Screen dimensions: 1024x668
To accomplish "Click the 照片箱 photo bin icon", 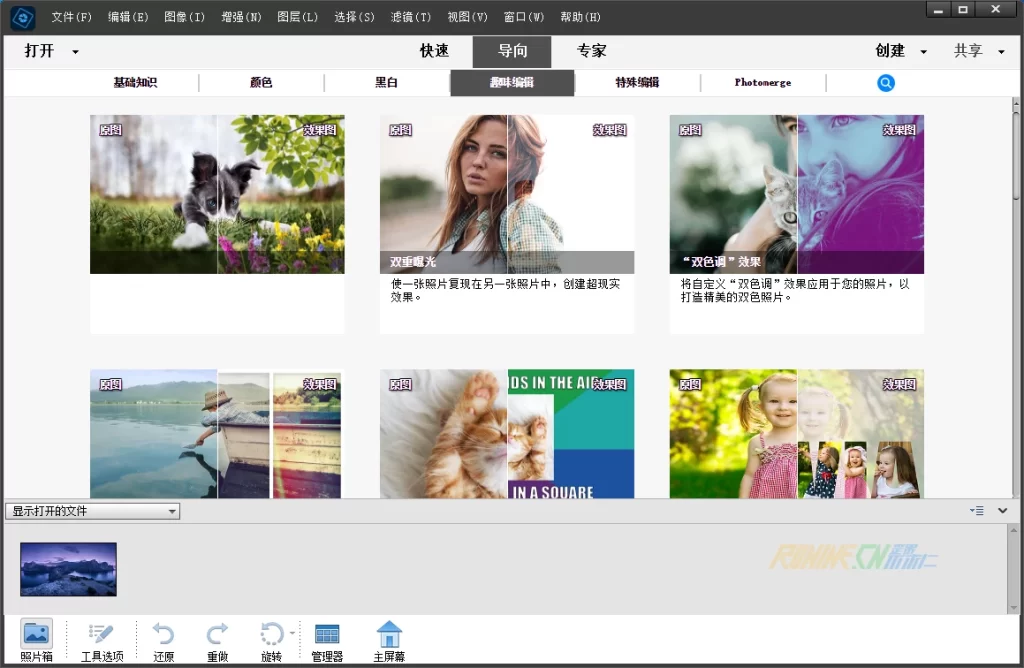I will [36, 634].
